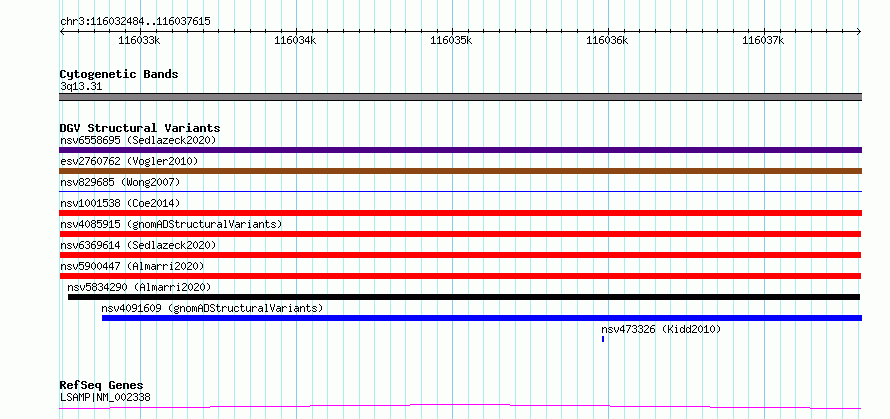This screenshot has width=890, height=419.
Task: Click the 116033k ruler position
Action: [139, 40]
